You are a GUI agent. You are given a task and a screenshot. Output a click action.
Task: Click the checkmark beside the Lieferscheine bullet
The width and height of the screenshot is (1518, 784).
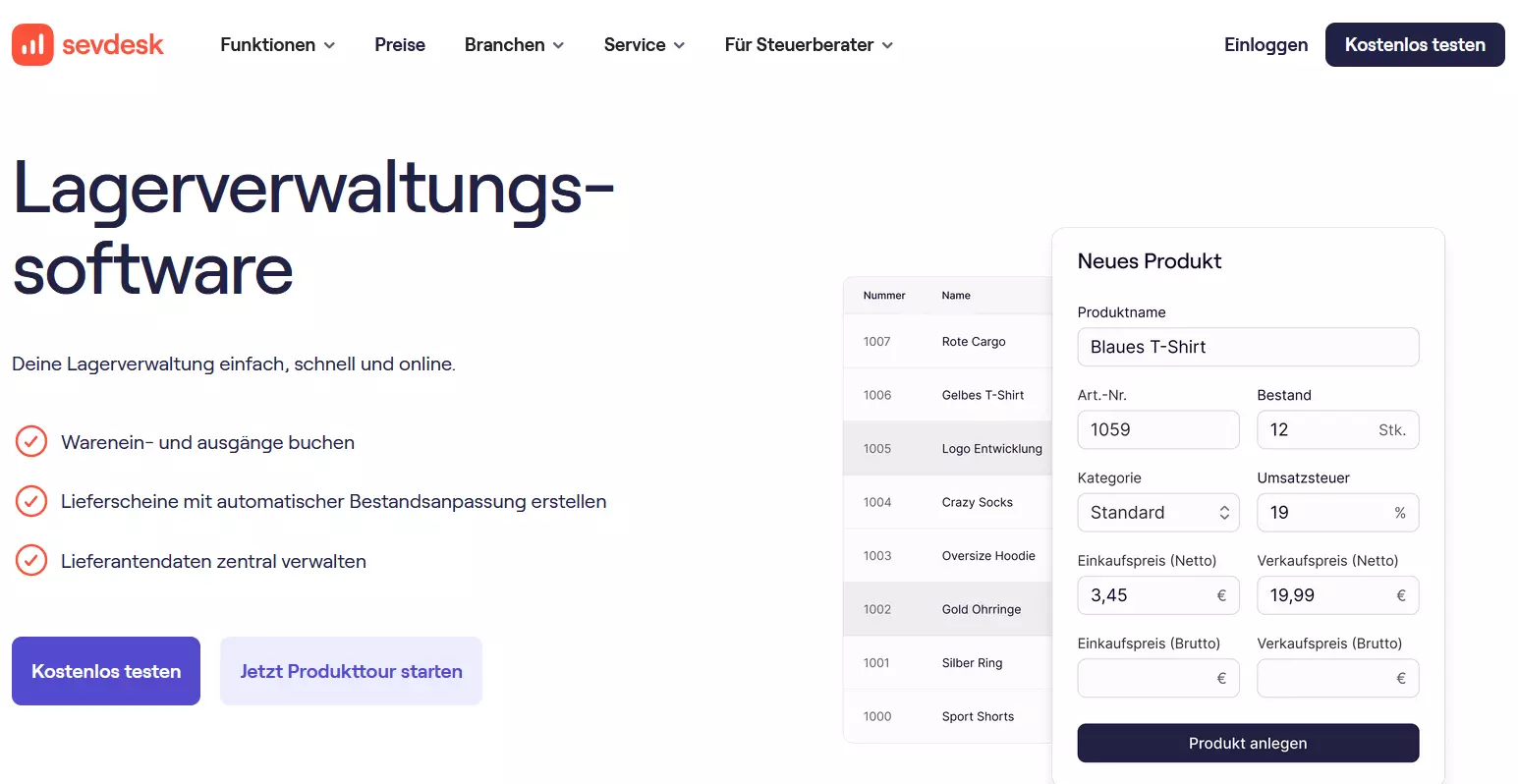pos(30,501)
